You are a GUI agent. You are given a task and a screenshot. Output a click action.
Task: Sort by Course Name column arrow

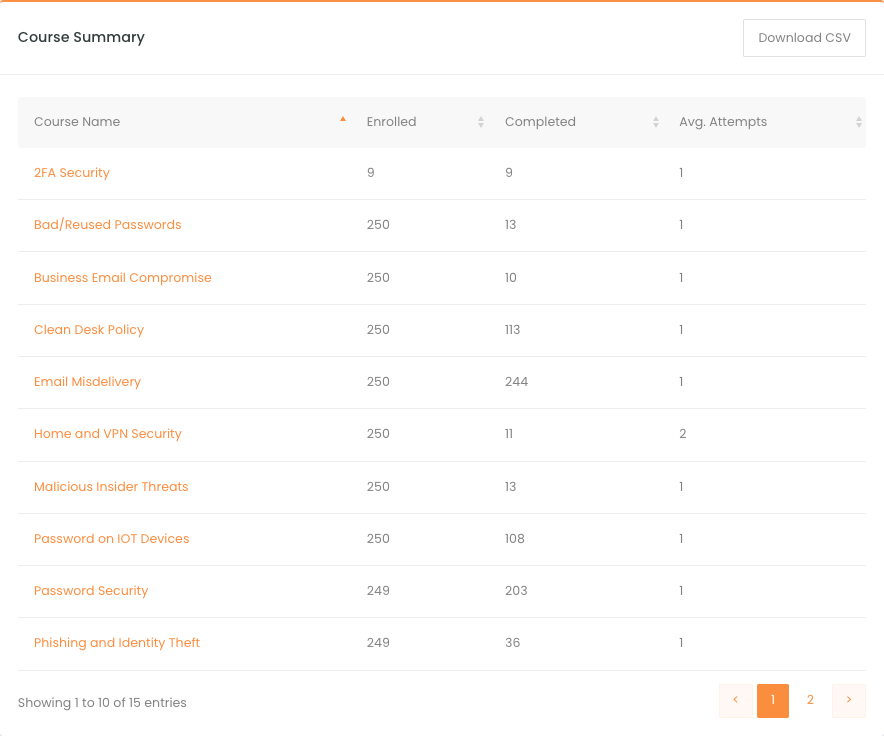(343, 119)
